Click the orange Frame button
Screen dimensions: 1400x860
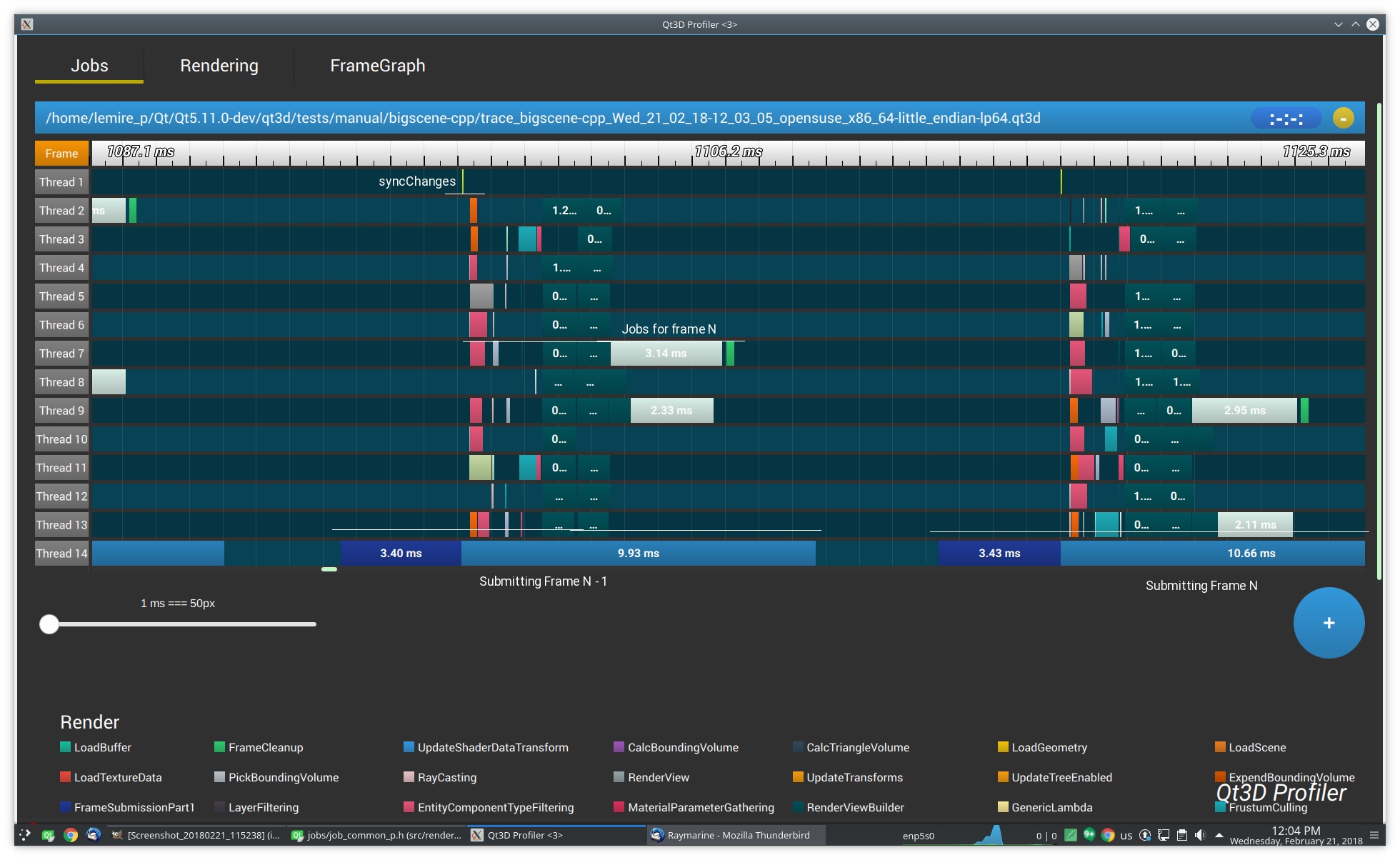[x=61, y=154]
